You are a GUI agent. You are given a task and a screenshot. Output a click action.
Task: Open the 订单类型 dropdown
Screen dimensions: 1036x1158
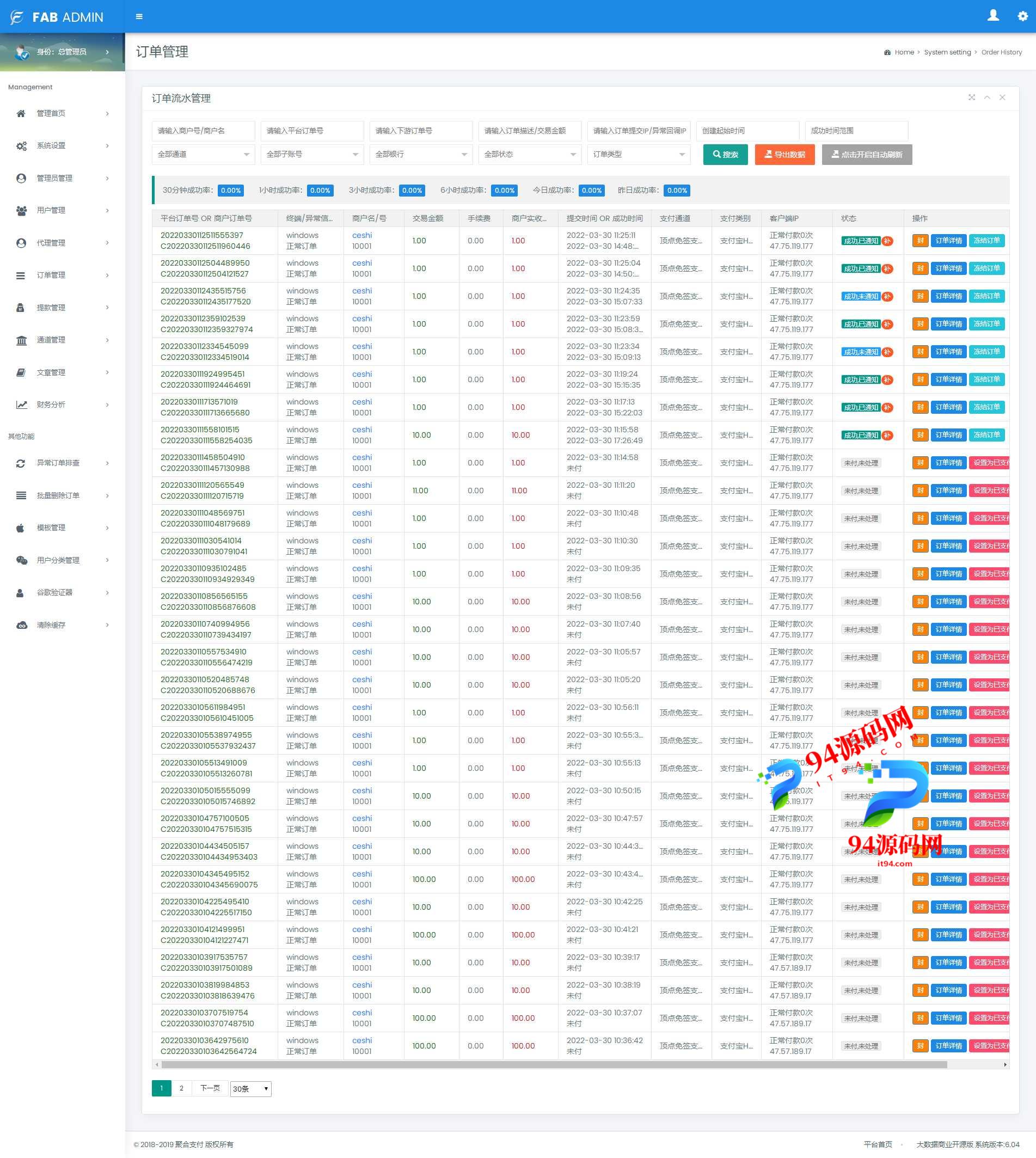coord(639,154)
